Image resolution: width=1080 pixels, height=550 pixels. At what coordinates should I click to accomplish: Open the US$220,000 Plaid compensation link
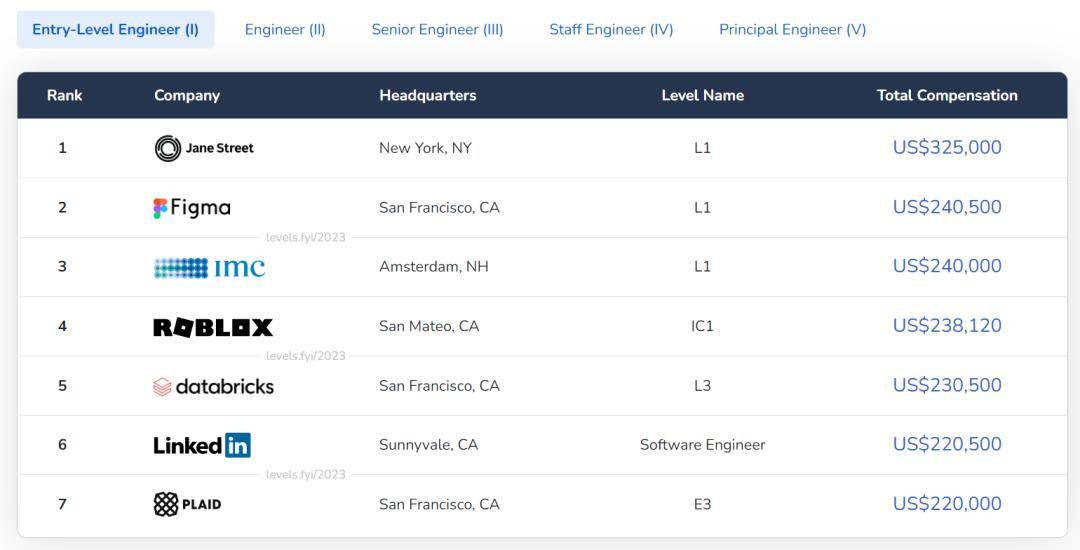pyautogui.click(x=946, y=504)
